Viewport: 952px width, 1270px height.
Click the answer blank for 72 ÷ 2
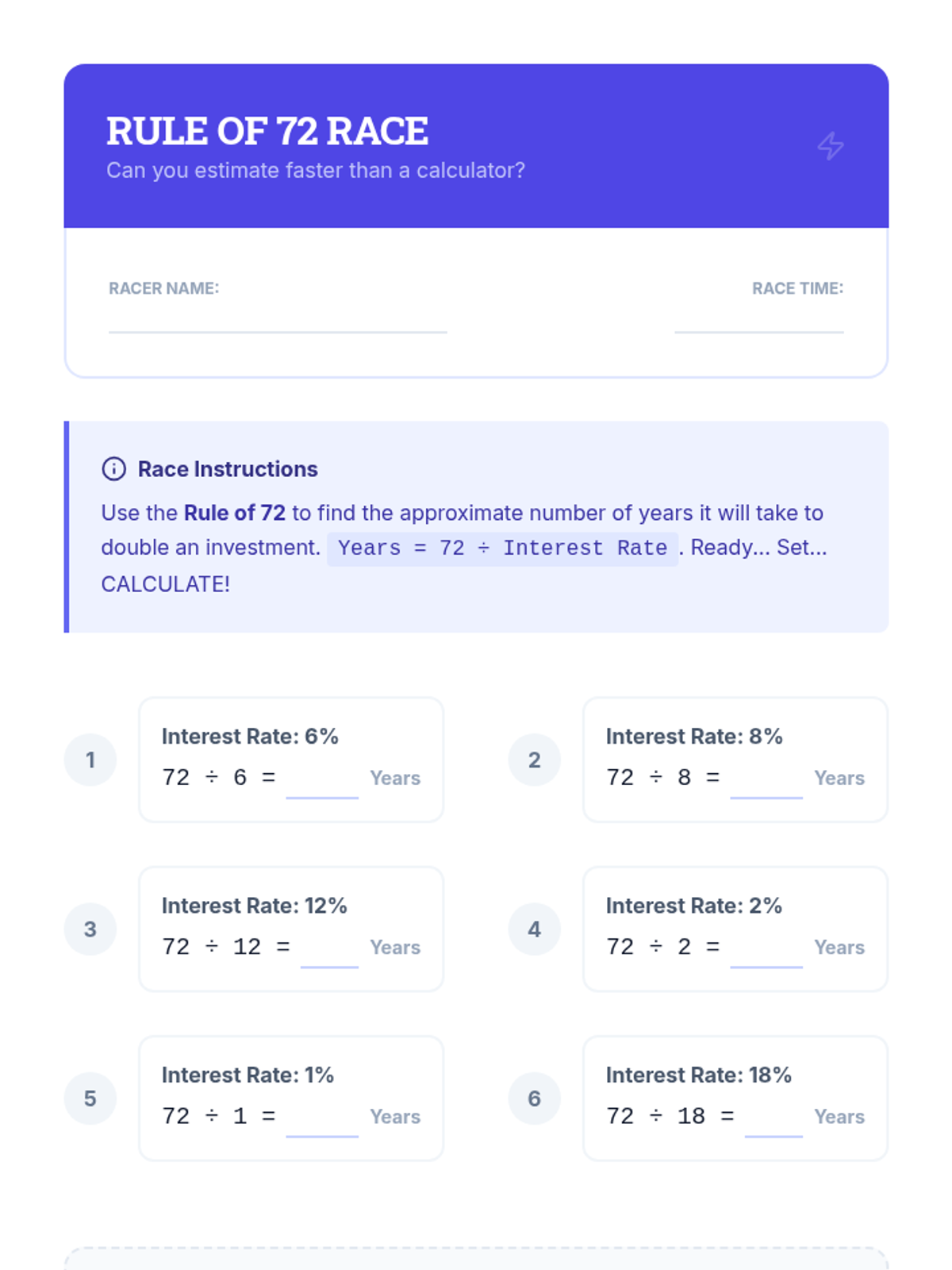coord(766,952)
